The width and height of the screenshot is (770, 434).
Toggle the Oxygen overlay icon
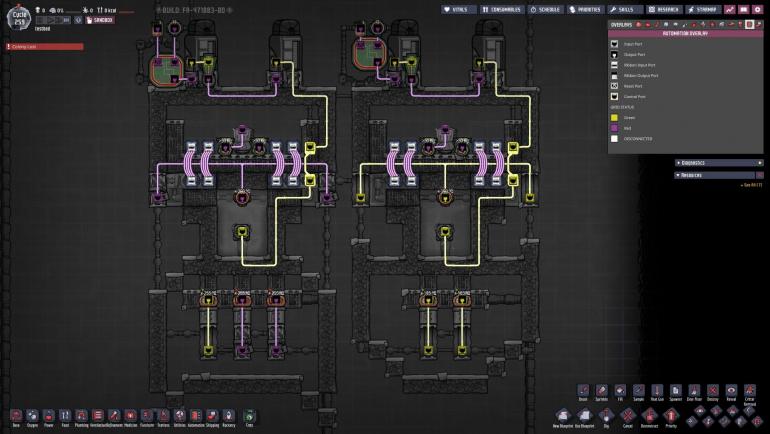(x=638, y=24)
